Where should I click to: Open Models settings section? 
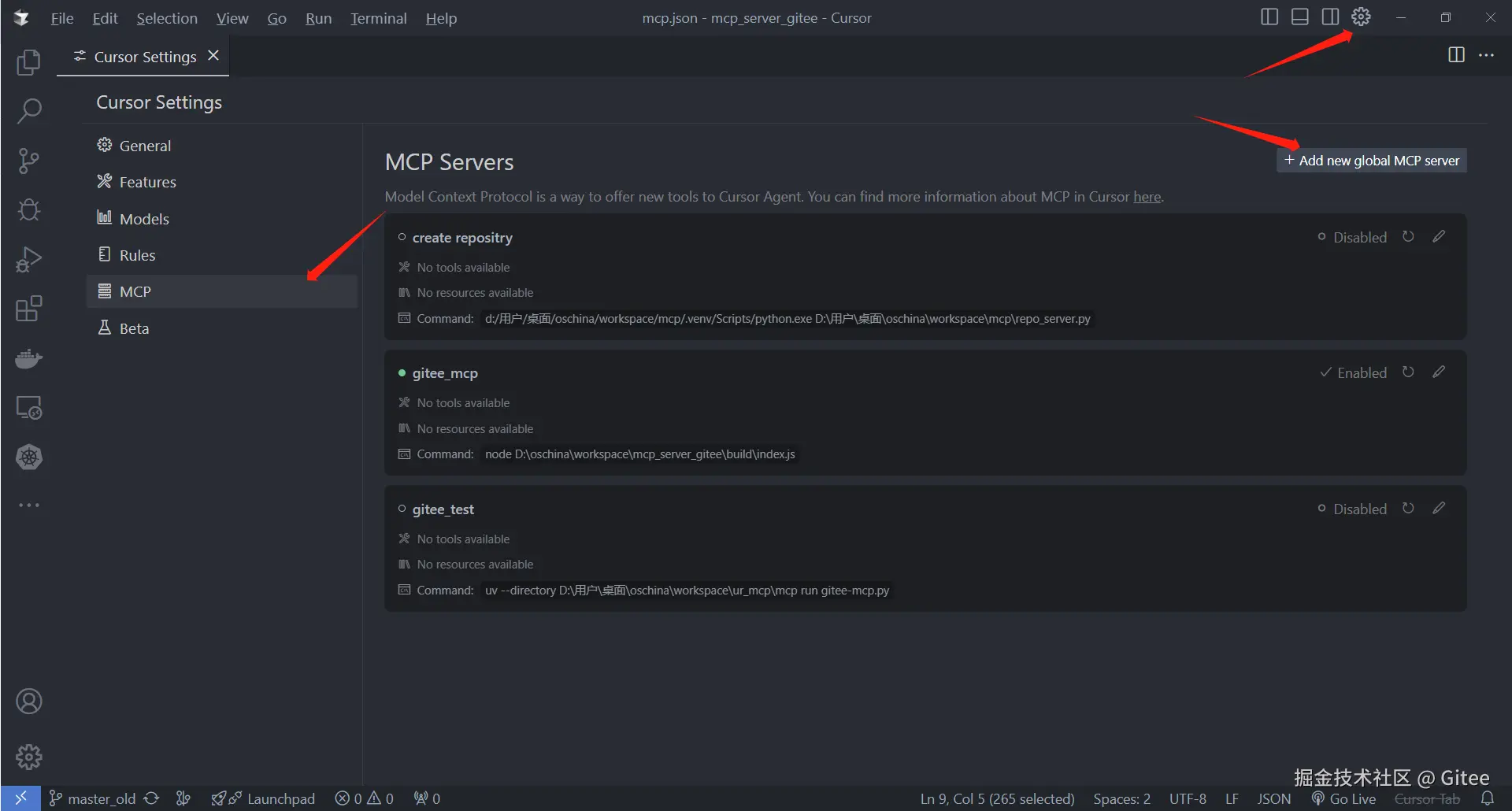(221, 219)
